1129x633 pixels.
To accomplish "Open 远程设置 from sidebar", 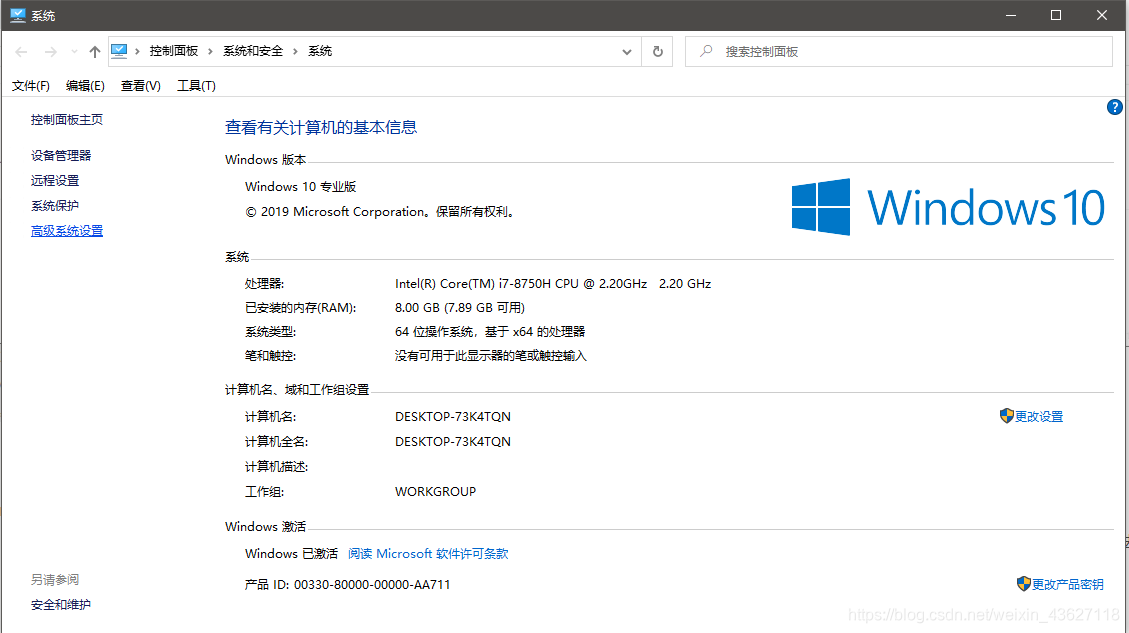I will (55, 181).
